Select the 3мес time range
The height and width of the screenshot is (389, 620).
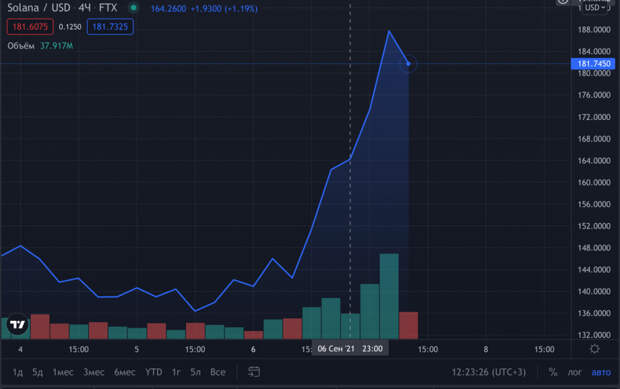coord(94,372)
